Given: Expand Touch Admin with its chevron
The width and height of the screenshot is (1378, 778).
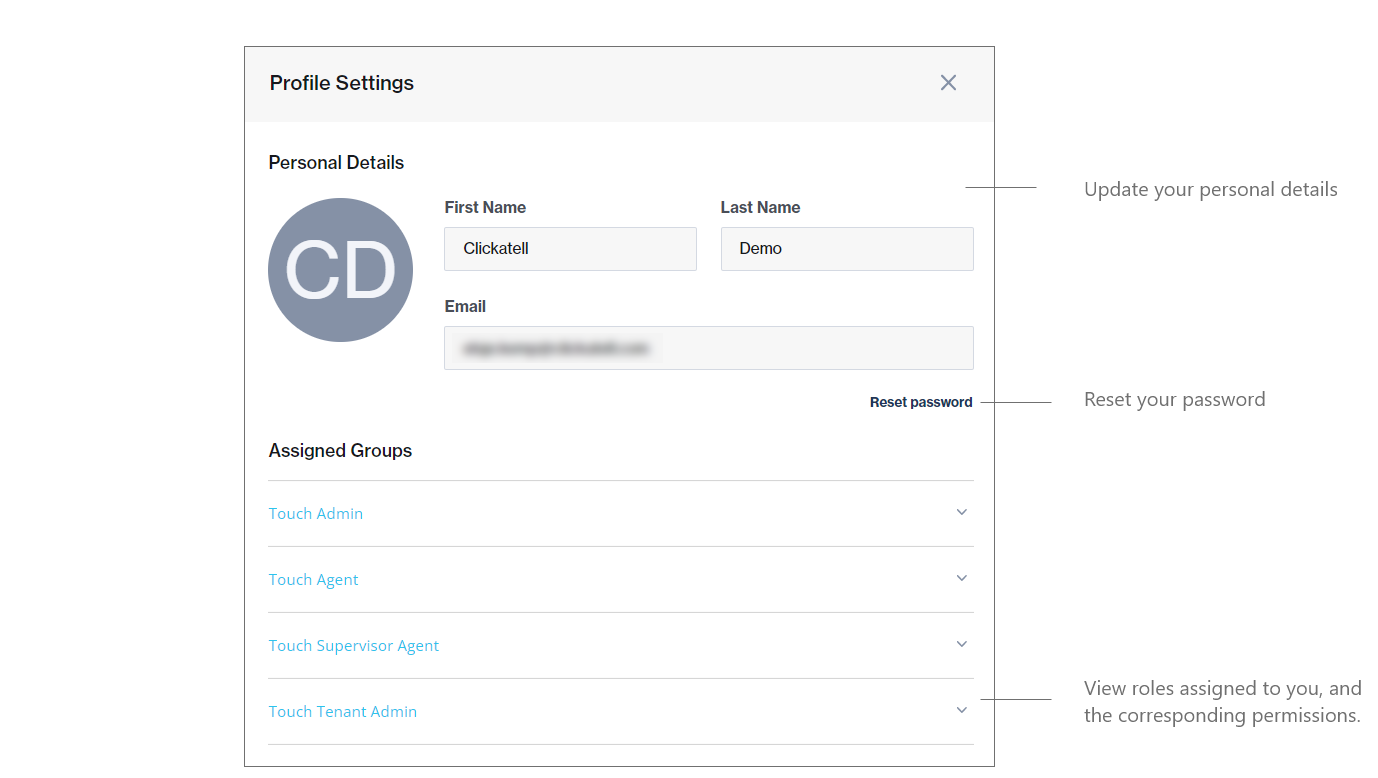Looking at the screenshot, I should pyautogui.click(x=961, y=513).
